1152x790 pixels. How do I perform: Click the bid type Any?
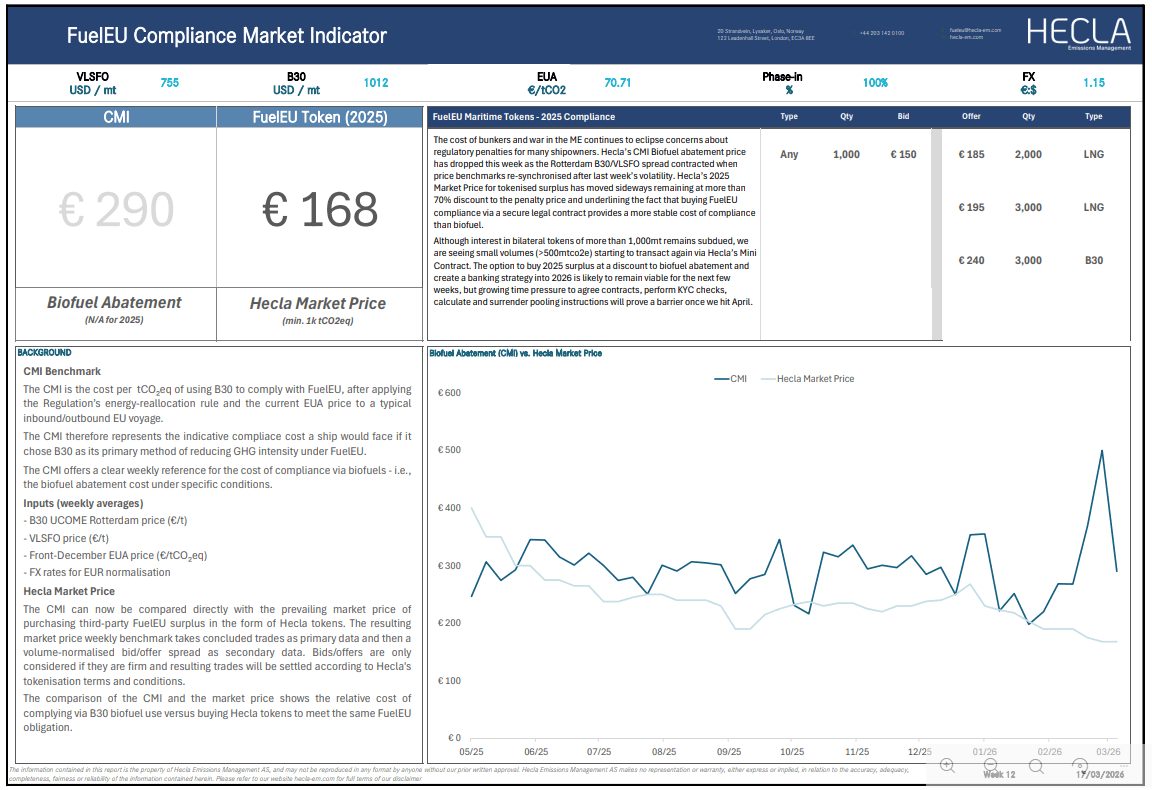(789, 154)
